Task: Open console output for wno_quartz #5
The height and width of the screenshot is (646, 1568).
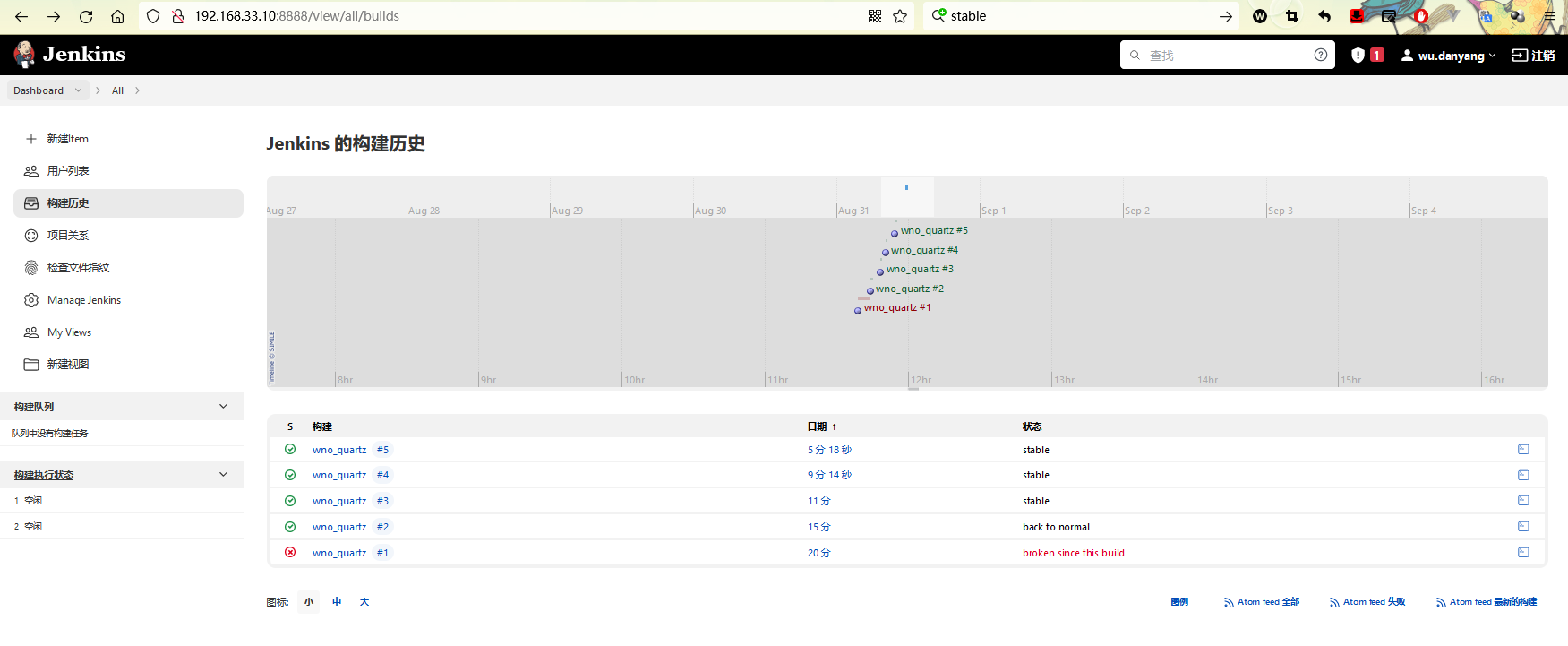Action: point(1523,450)
